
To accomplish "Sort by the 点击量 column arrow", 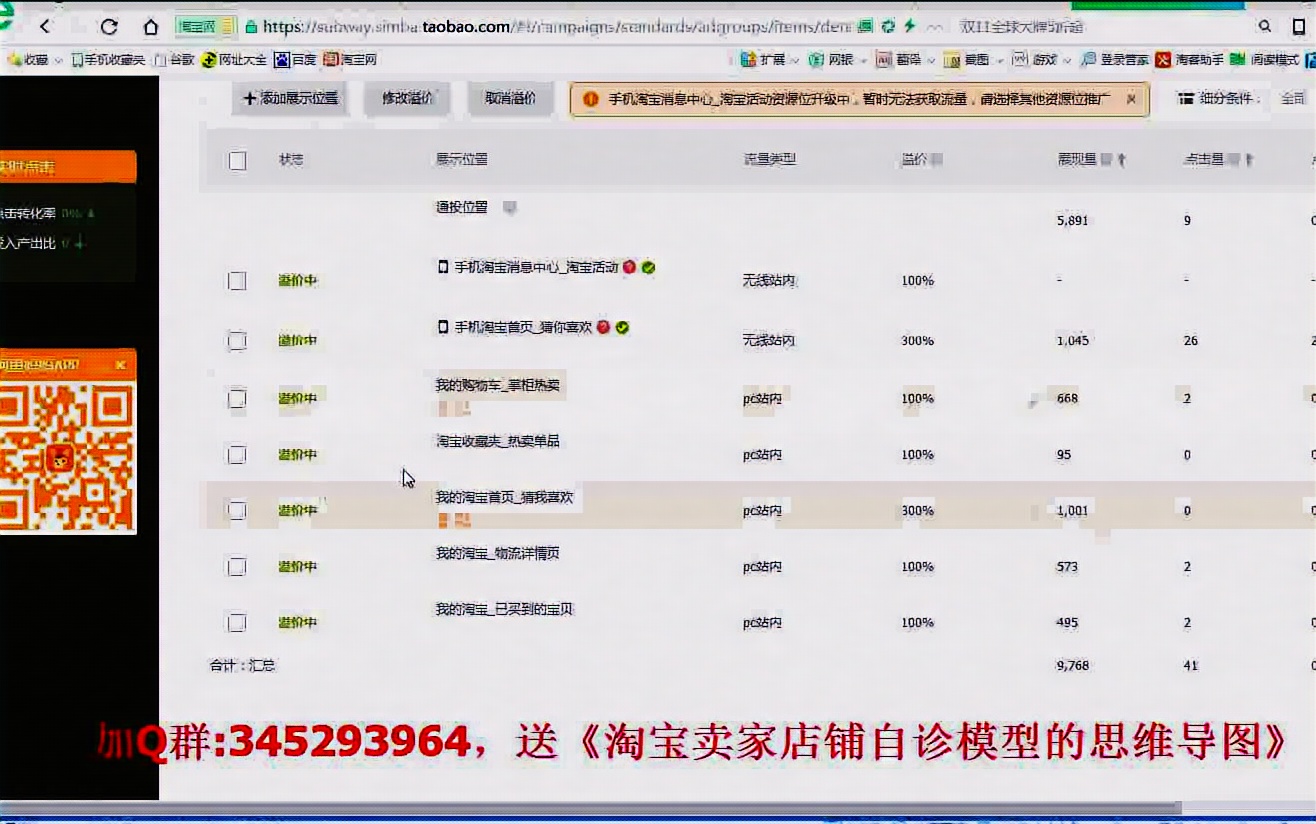I will (x=1250, y=160).
